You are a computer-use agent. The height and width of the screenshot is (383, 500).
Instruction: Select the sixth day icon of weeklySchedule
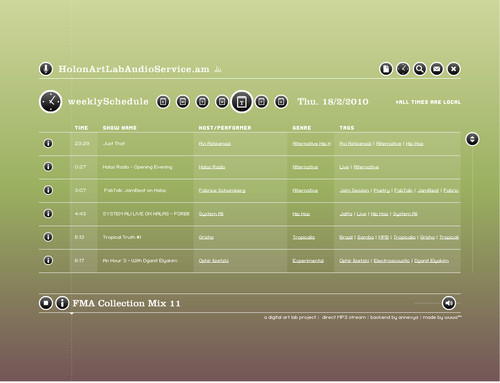tap(261, 102)
